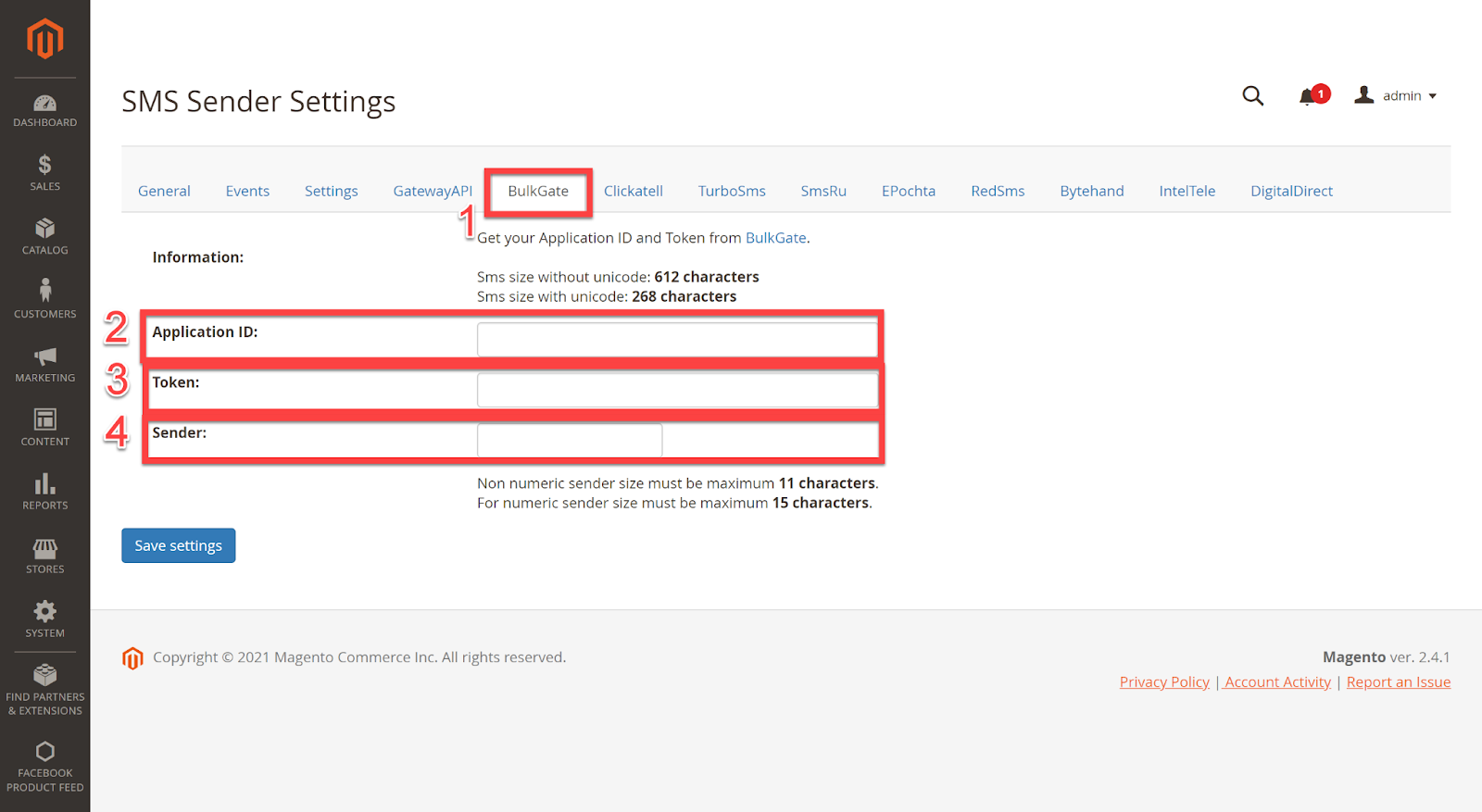The image size is (1482, 812).
Task: Click the search magnifier icon
Action: pyautogui.click(x=1252, y=95)
